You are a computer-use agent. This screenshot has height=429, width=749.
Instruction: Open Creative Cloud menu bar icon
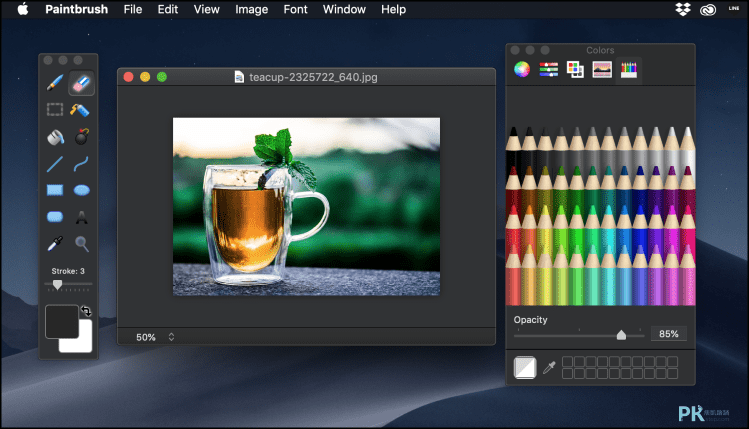point(708,10)
